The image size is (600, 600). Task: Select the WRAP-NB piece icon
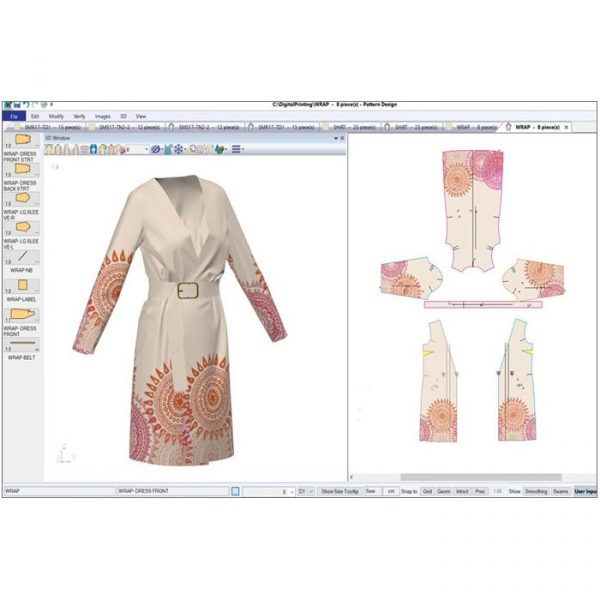22,256
